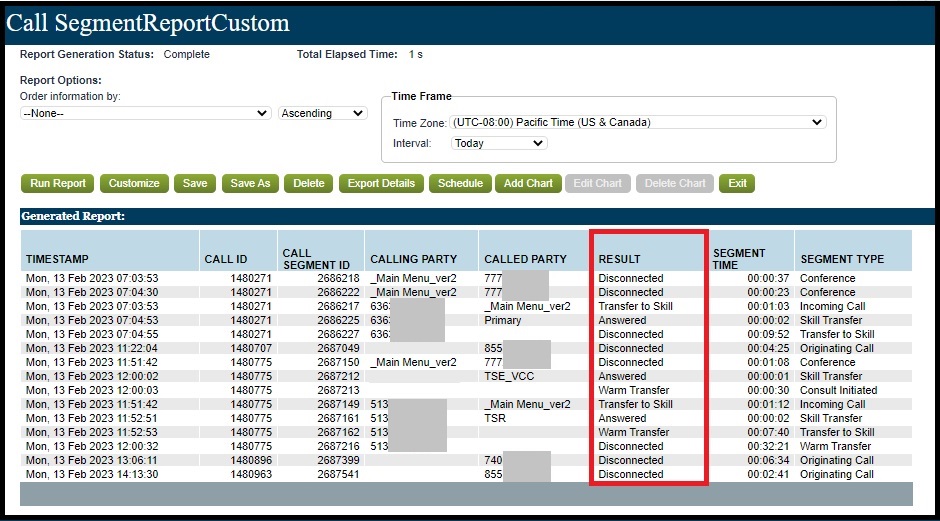This screenshot has width=940, height=521.
Task: Click the Run Report button
Action: click(58, 183)
